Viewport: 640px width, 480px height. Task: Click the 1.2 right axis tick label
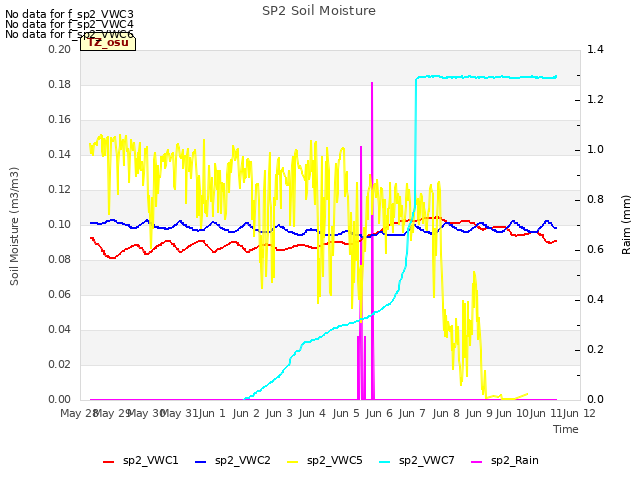point(595,100)
